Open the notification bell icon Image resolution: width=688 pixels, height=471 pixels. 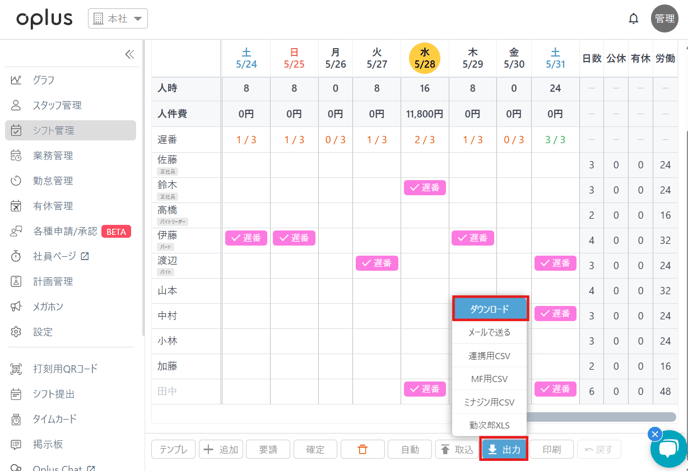tap(633, 19)
